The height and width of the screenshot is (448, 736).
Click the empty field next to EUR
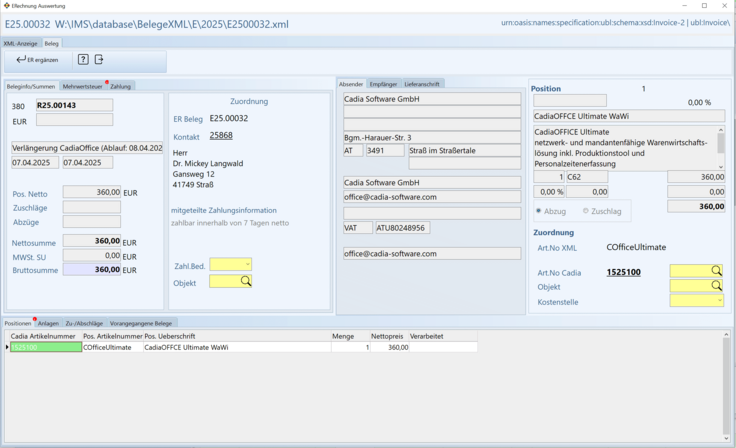74,120
